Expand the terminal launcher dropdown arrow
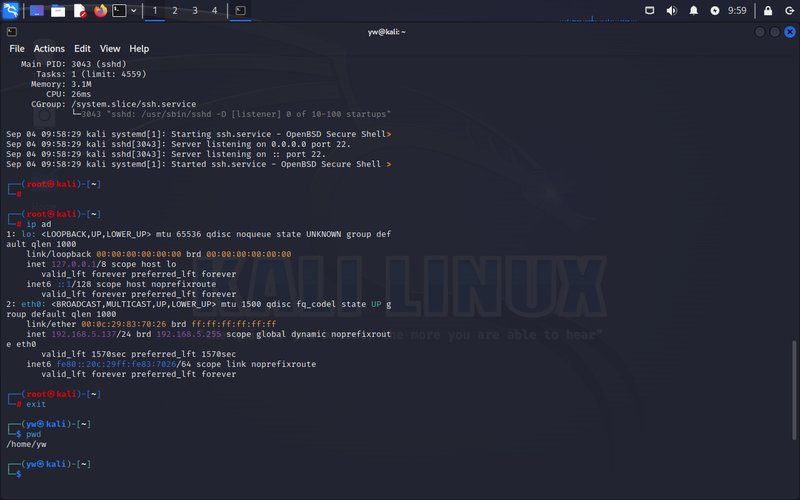 click(134, 11)
